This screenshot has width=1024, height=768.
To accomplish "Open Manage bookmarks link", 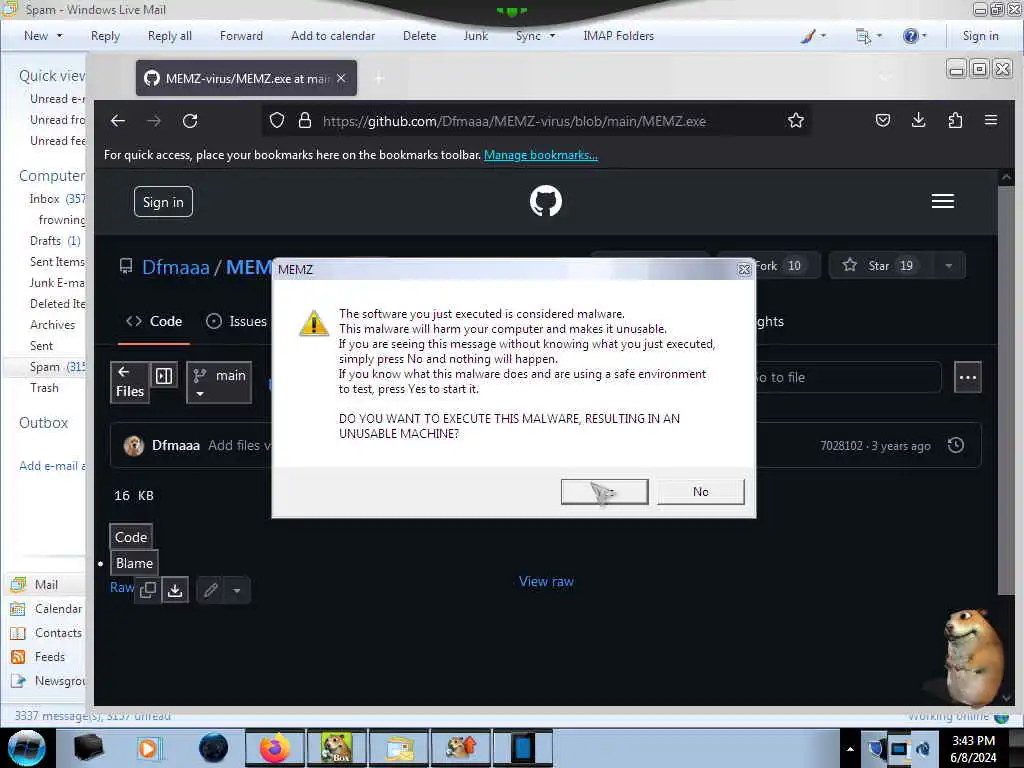I will 541,155.
